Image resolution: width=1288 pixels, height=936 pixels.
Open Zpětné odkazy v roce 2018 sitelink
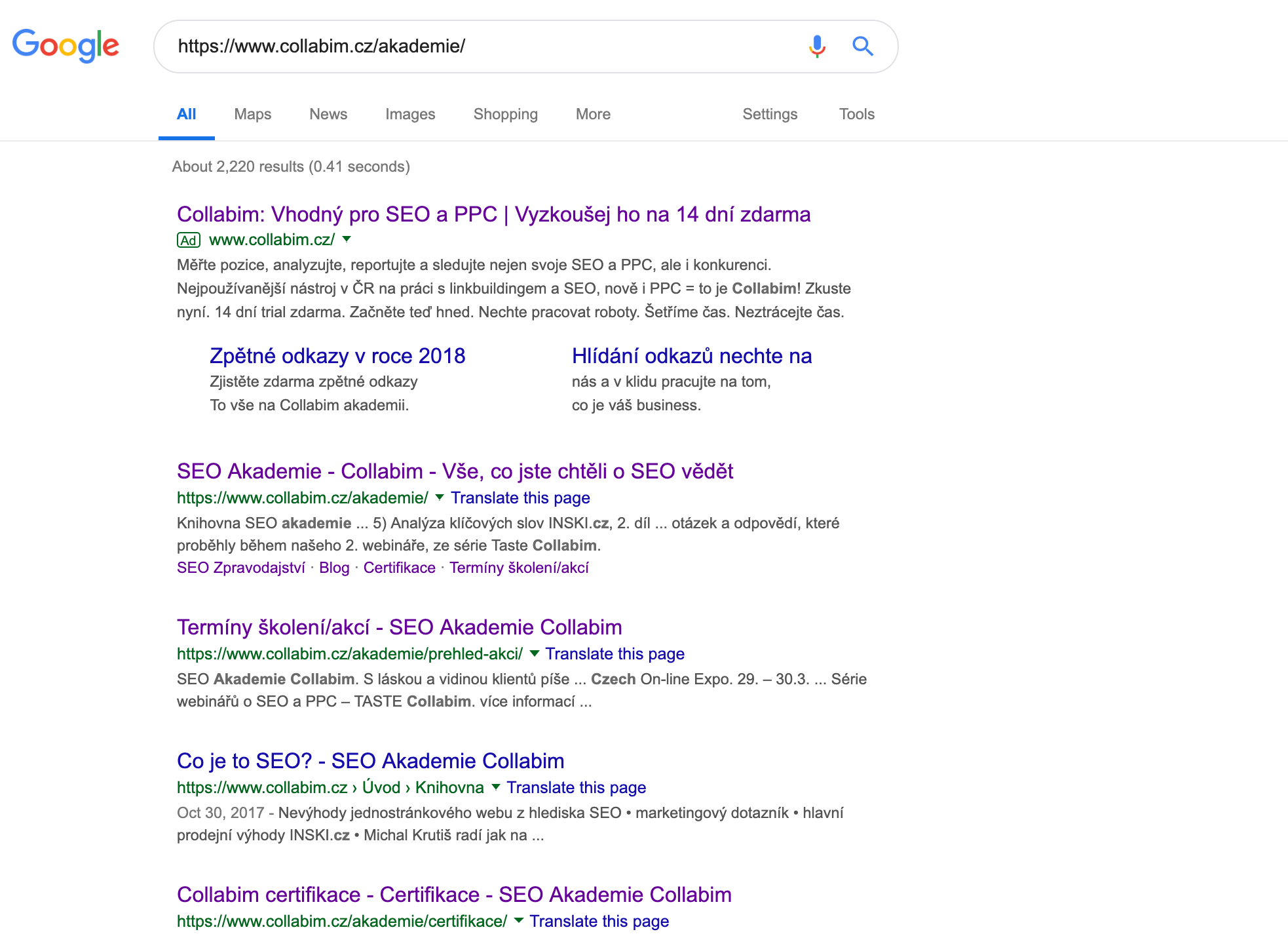pyautogui.click(x=337, y=356)
